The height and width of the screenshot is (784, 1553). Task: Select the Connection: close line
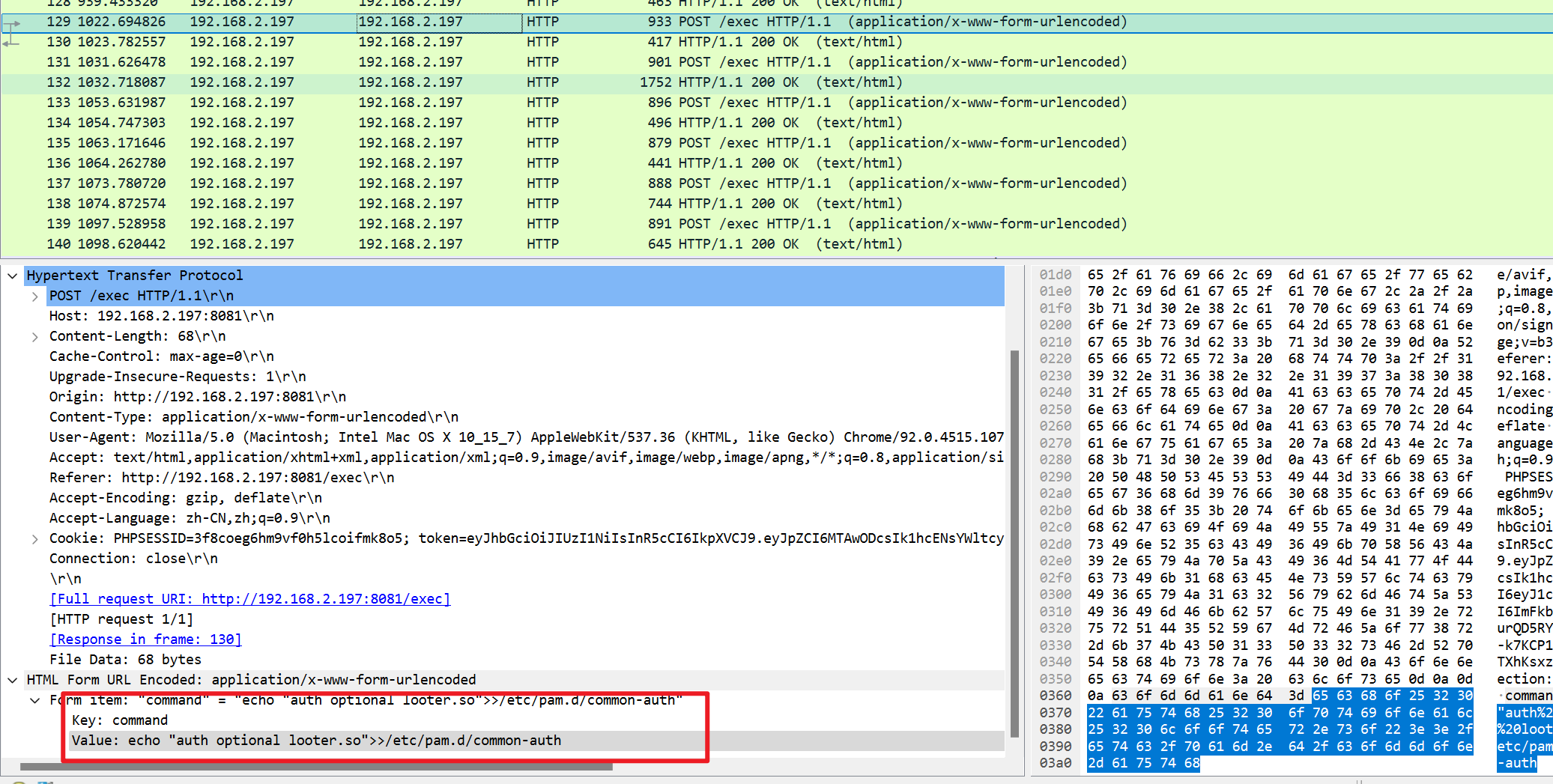pyautogui.click(x=133, y=559)
